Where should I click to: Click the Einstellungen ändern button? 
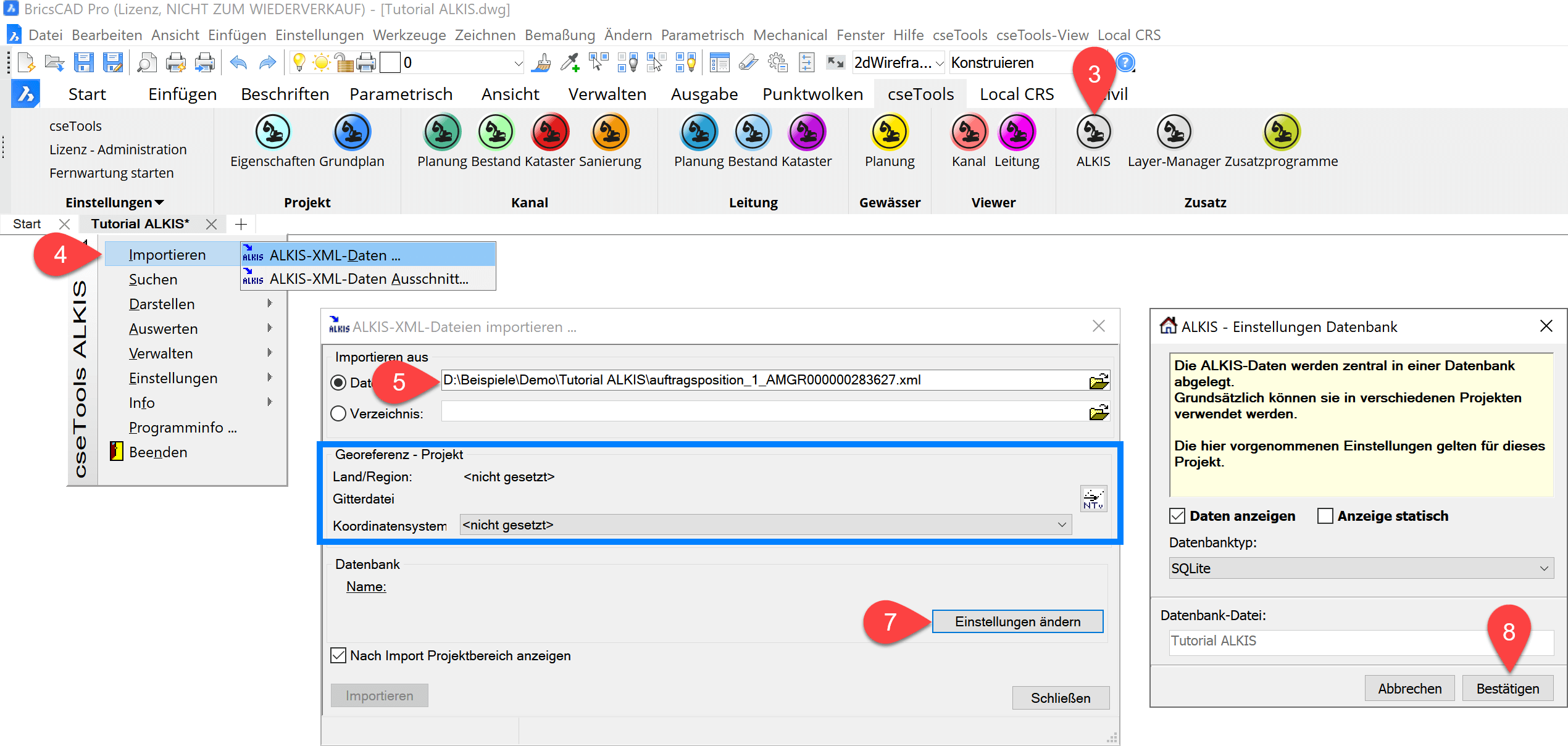coord(1017,621)
